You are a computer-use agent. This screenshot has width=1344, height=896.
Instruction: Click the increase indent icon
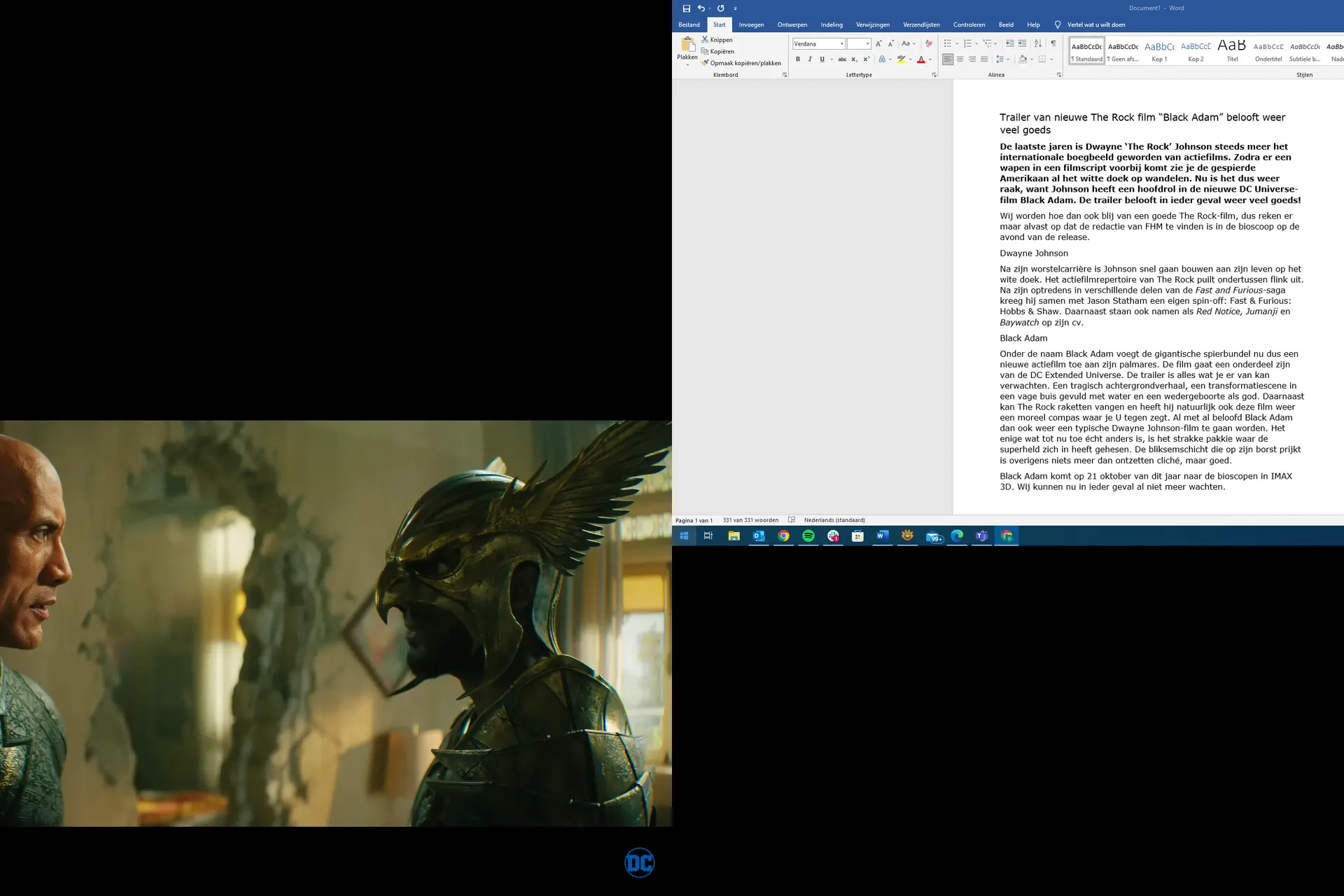click(1022, 43)
